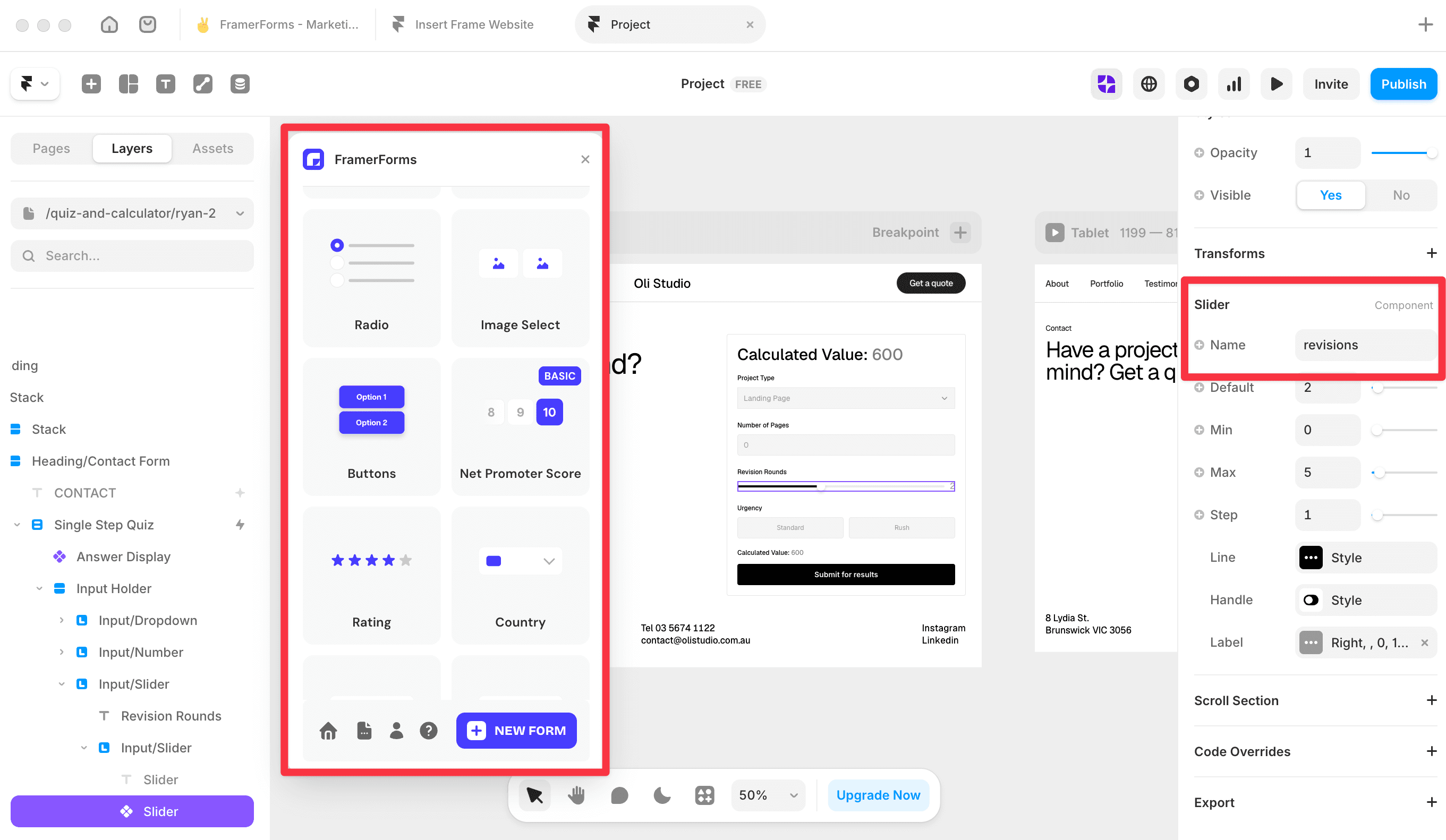This screenshot has height=840, width=1446.
Task: Add a Scroll Section with plus
Action: point(1431,700)
